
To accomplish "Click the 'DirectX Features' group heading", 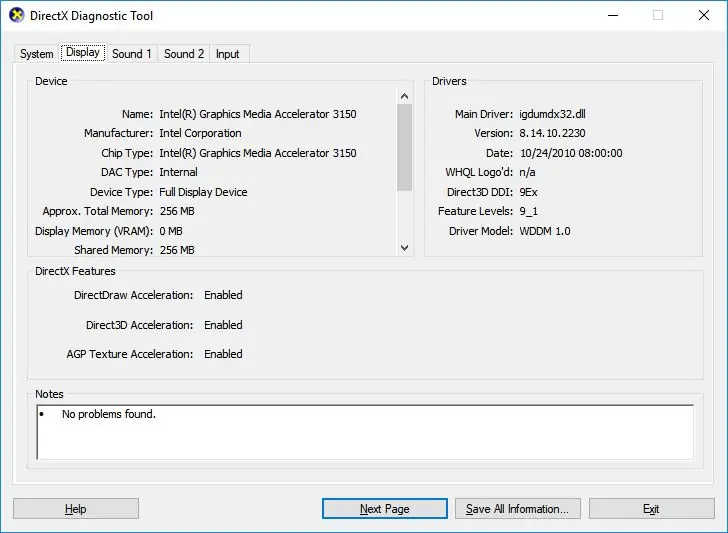I will tap(75, 271).
